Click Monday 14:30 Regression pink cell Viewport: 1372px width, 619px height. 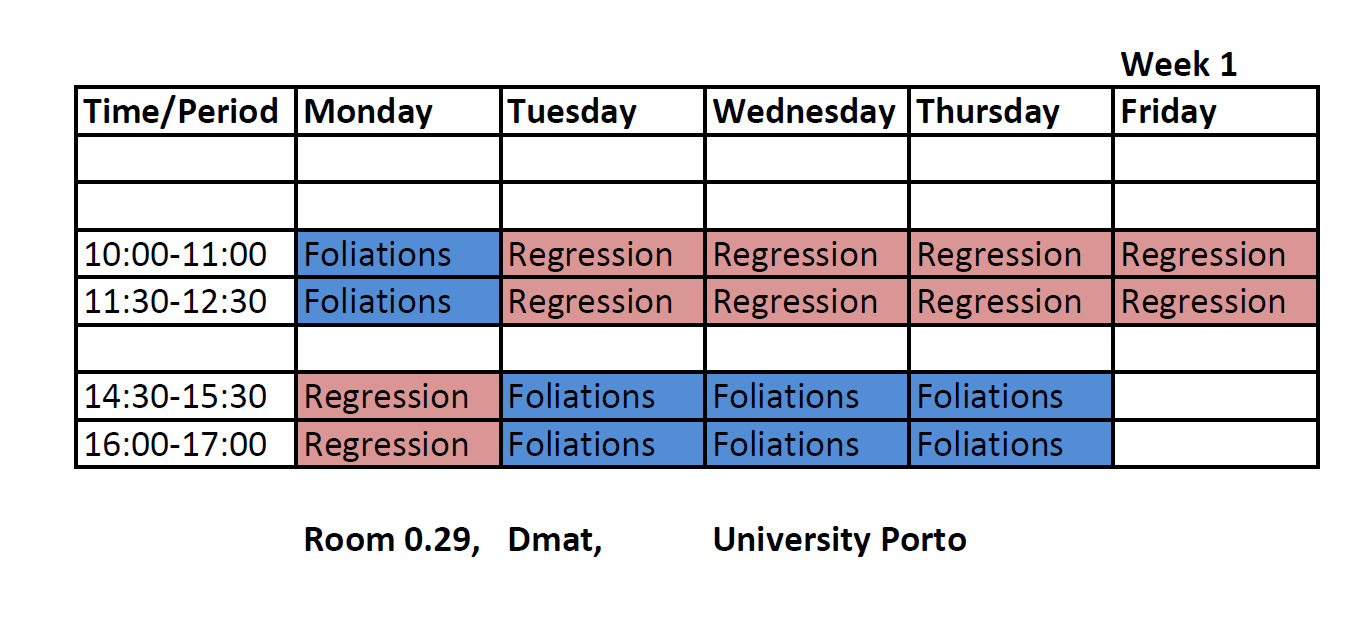tap(398, 396)
